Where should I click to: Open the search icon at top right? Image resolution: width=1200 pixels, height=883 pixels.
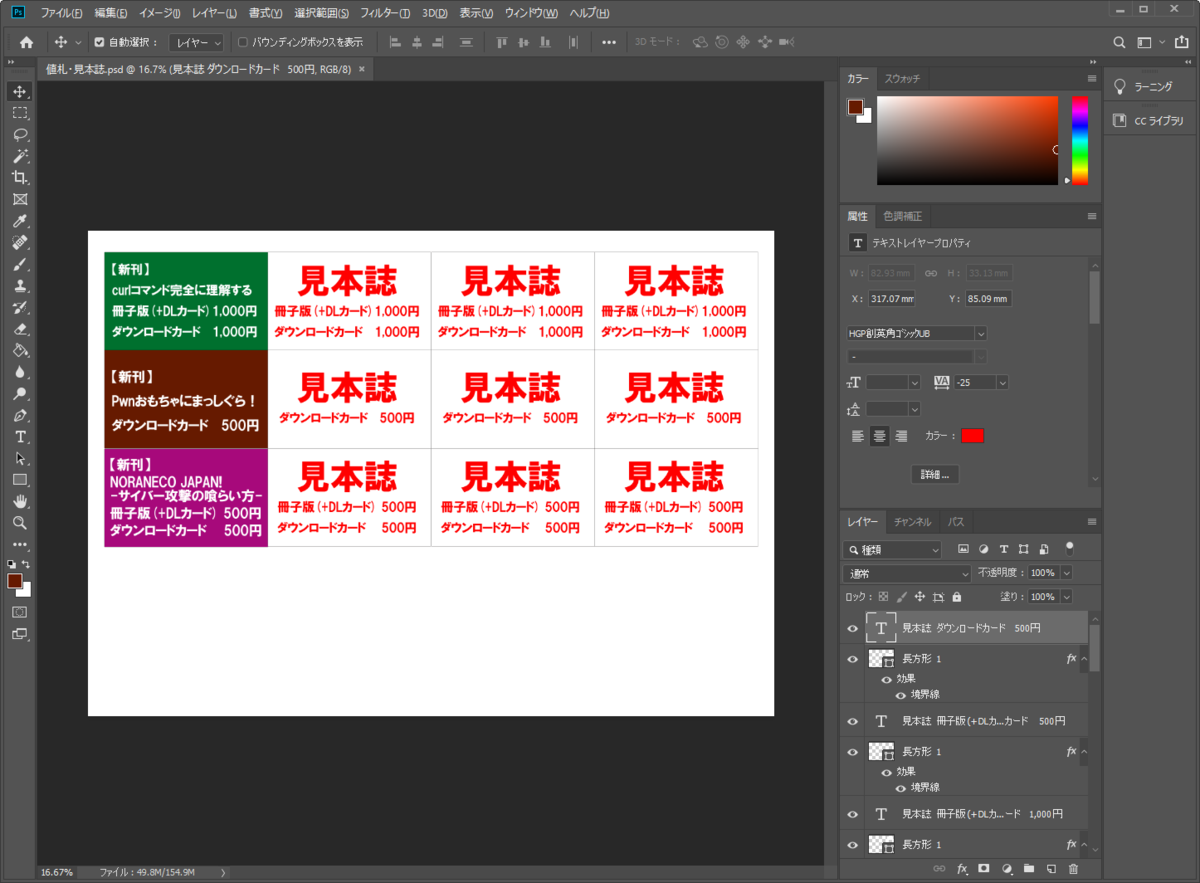click(1120, 42)
